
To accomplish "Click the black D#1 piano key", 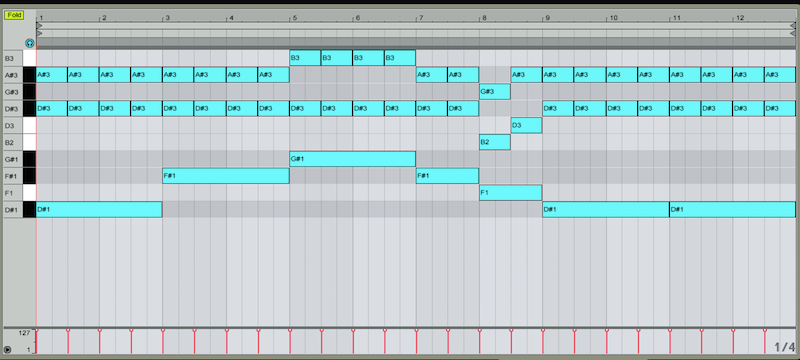I will click(29, 210).
